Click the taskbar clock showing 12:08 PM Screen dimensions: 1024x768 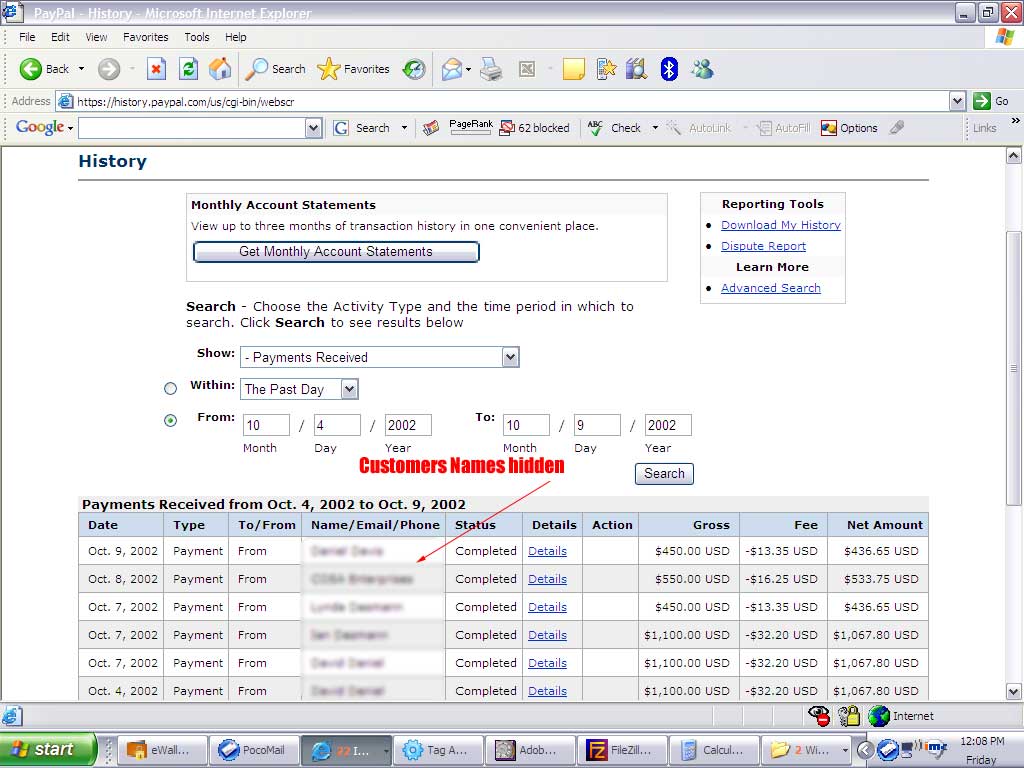point(982,741)
